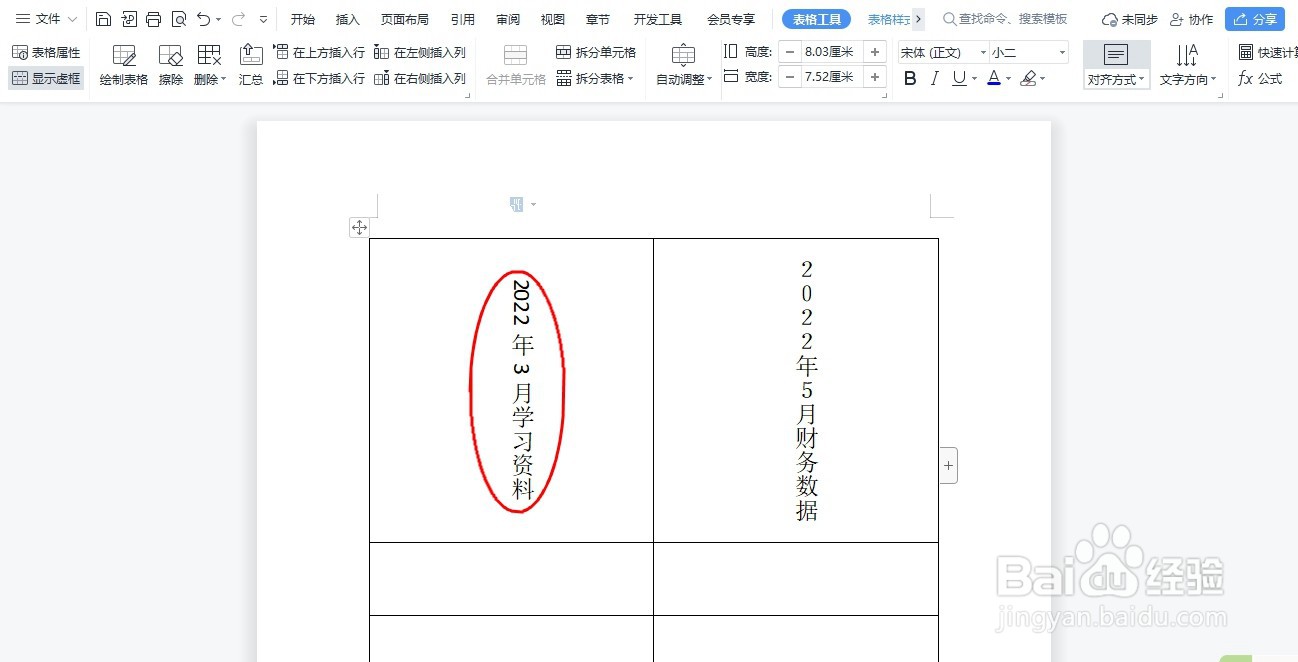The image size is (1298, 662).
Task: Increase row height with plus button
Action: [875, 52]
